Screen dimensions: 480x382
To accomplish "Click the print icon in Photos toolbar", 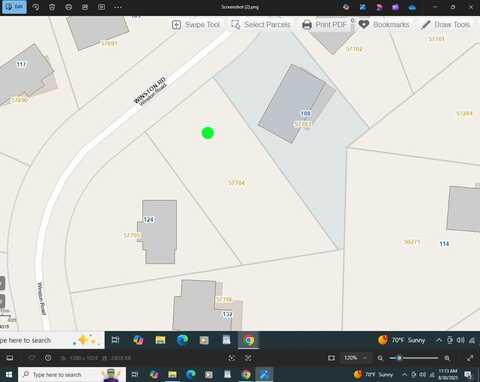I will 68,7.
